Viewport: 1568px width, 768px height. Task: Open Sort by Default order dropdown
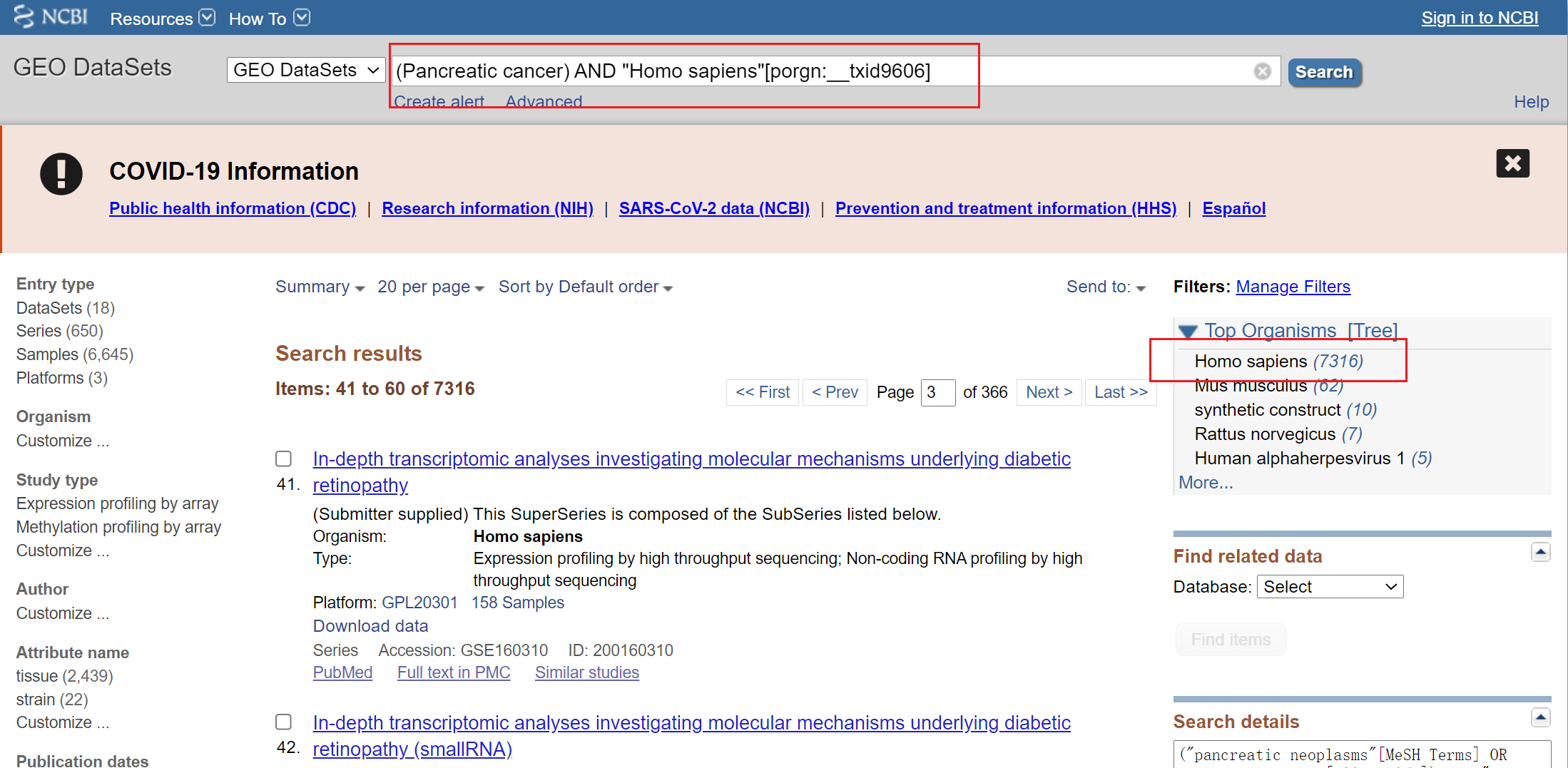[x=585, y=287]
